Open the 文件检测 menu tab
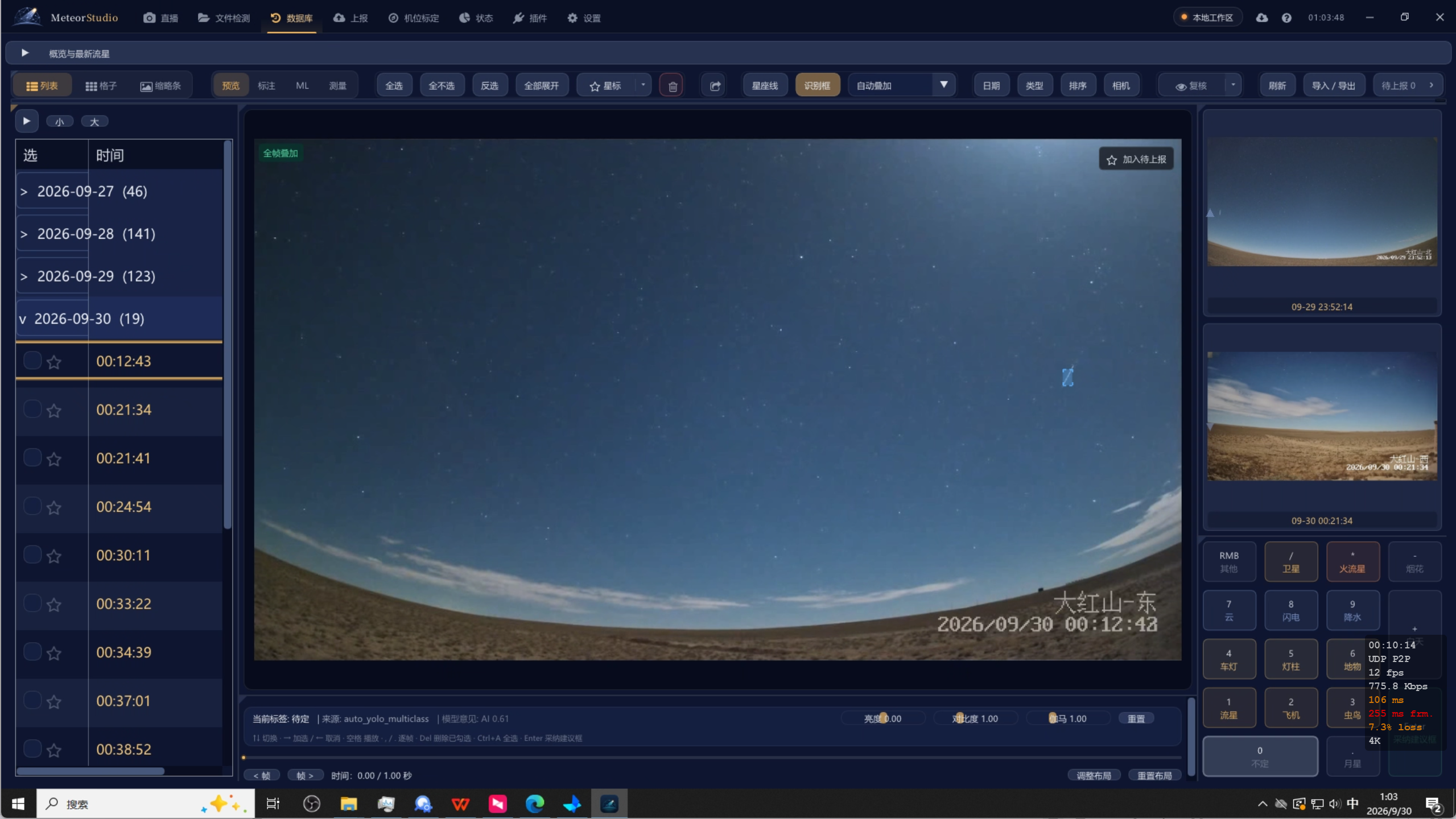The width and height of the screenshot is (1456, 819). pos(224,18)
